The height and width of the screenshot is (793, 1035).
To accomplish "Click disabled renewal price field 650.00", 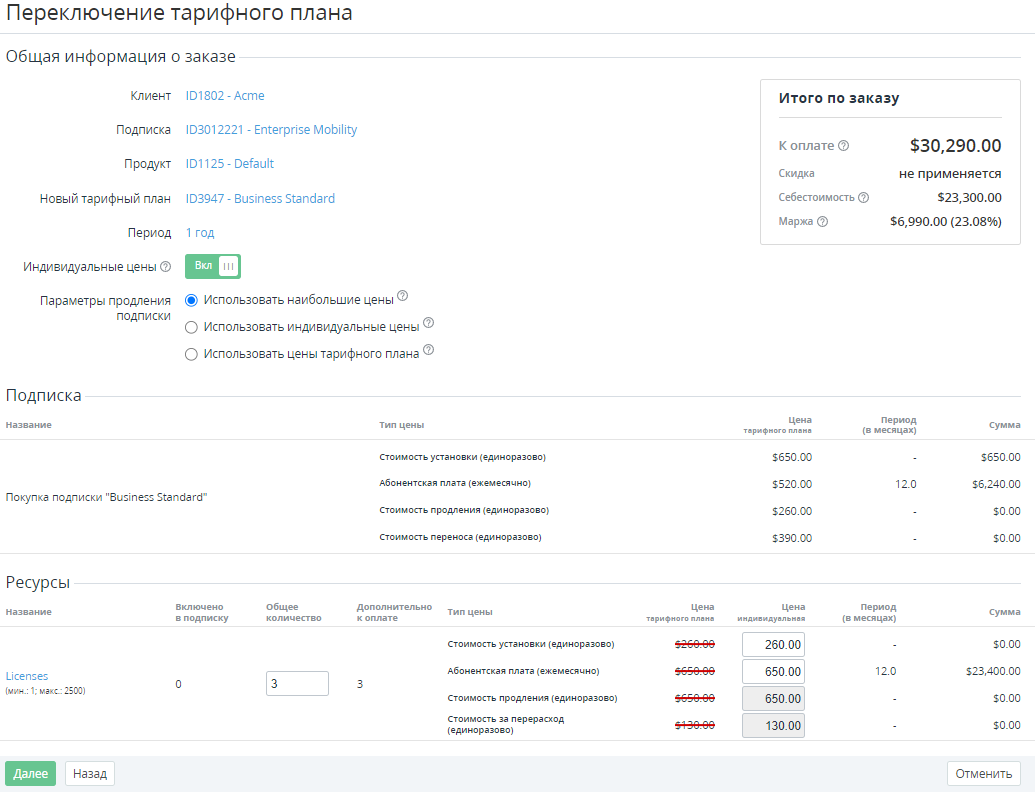I will point(773,699).
